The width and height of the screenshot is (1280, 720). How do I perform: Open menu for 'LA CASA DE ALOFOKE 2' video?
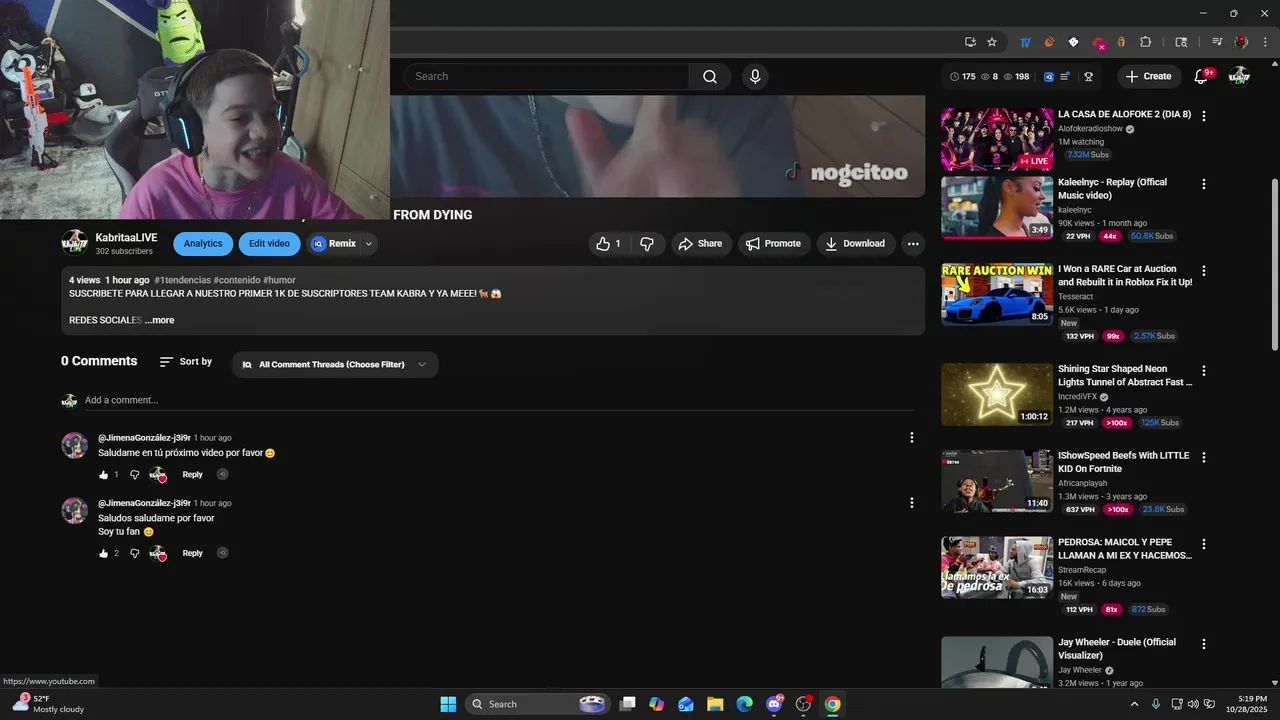click(1203, 116)
